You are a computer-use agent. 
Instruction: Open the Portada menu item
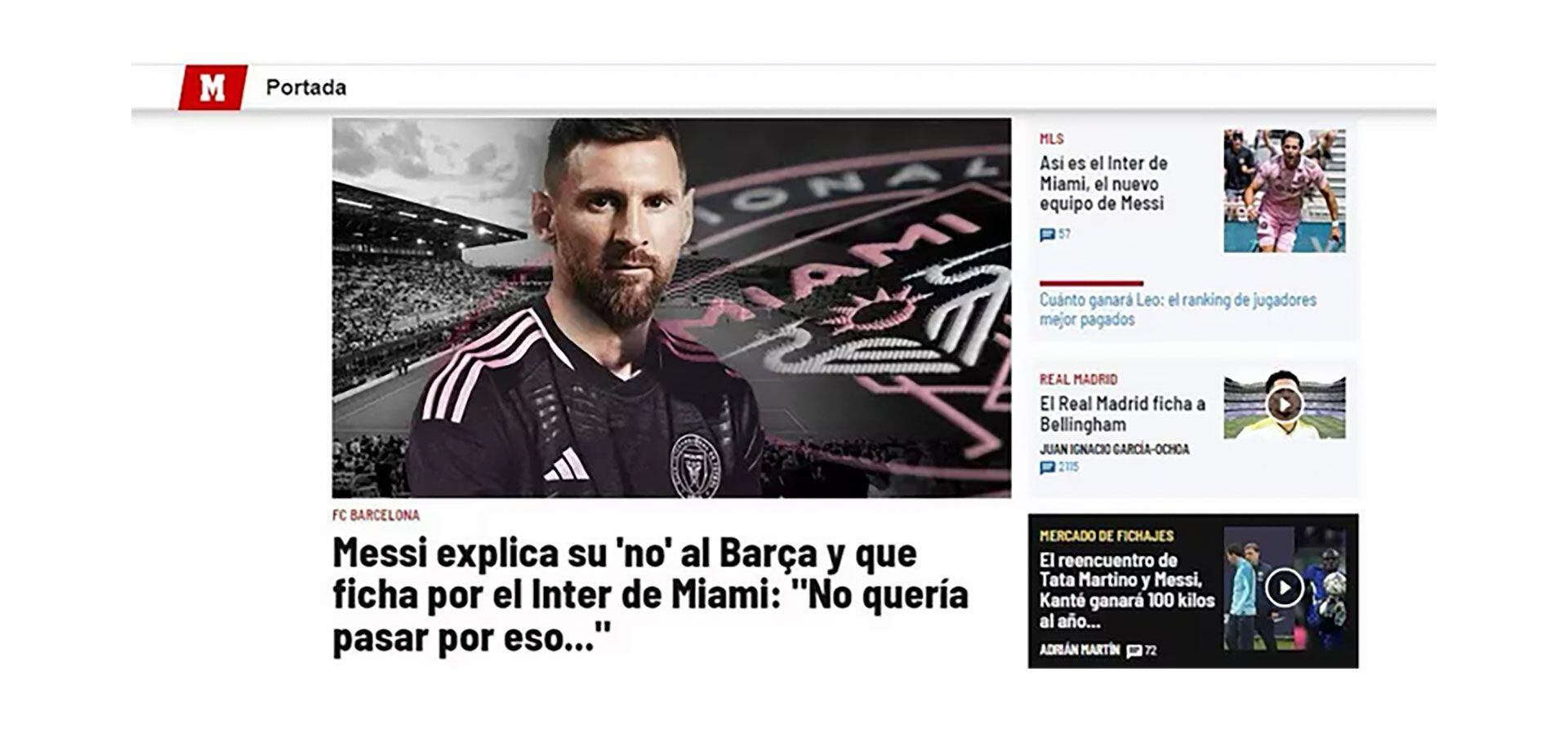pyautogui.click(x=306, y=87)
